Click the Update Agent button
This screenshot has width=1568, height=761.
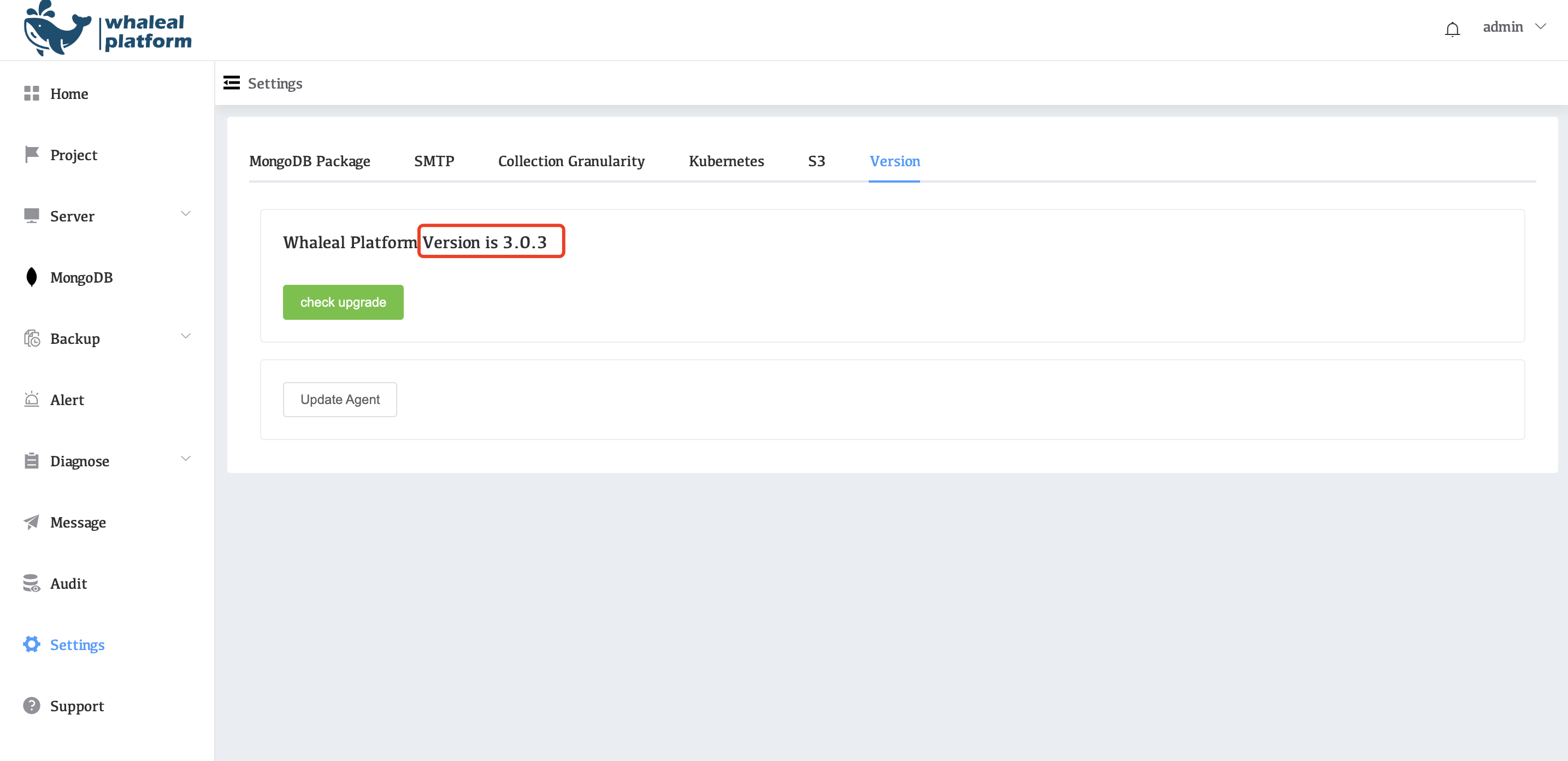pyautogui.click(x=340, y=400)
